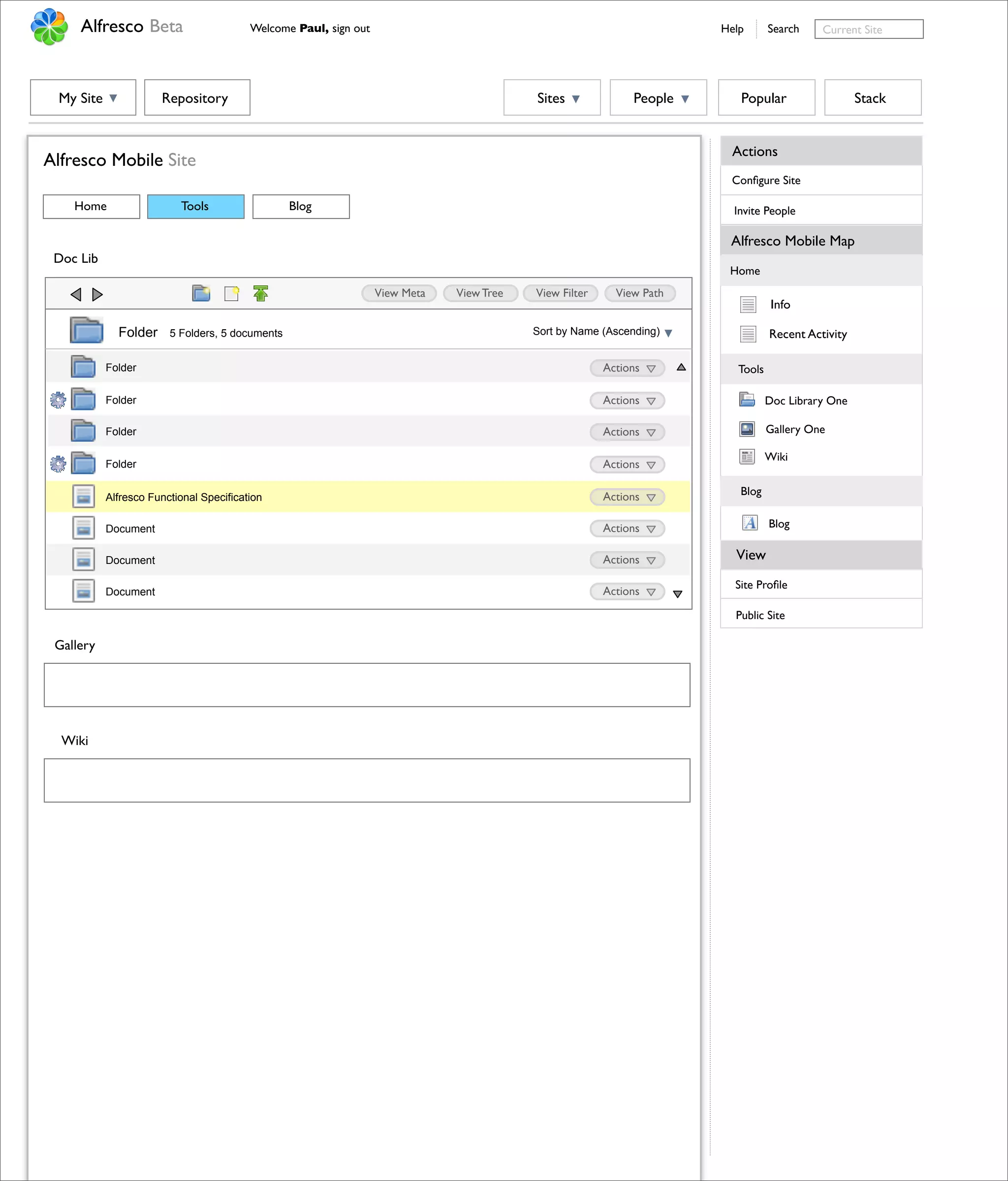1008x1181 pixels.
Task: Click the Doc Library One folder icon
Action: pyautogui.click(x=747, y=400)
